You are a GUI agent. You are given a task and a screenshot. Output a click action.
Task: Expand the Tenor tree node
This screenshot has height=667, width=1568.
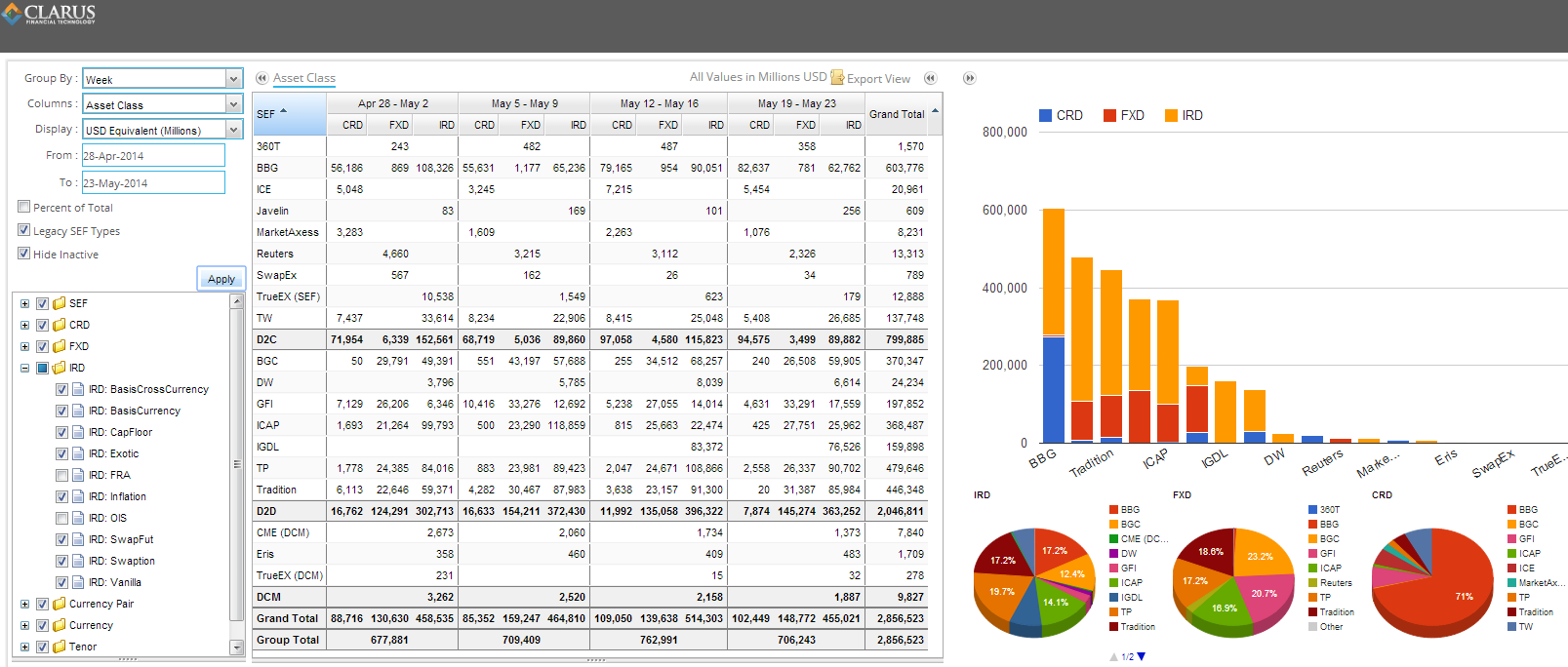click(24, 647)
